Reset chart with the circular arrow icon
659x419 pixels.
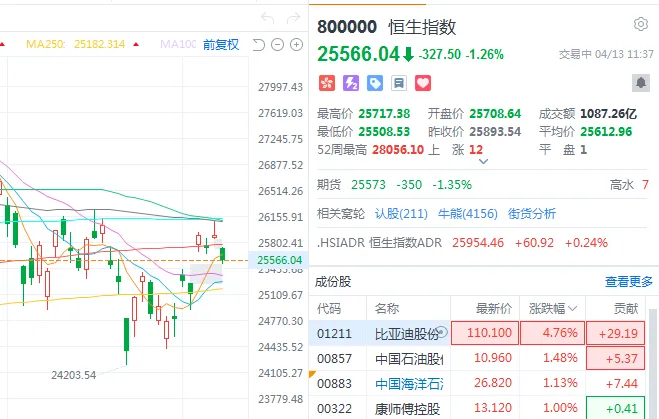(x=258, y=44)
